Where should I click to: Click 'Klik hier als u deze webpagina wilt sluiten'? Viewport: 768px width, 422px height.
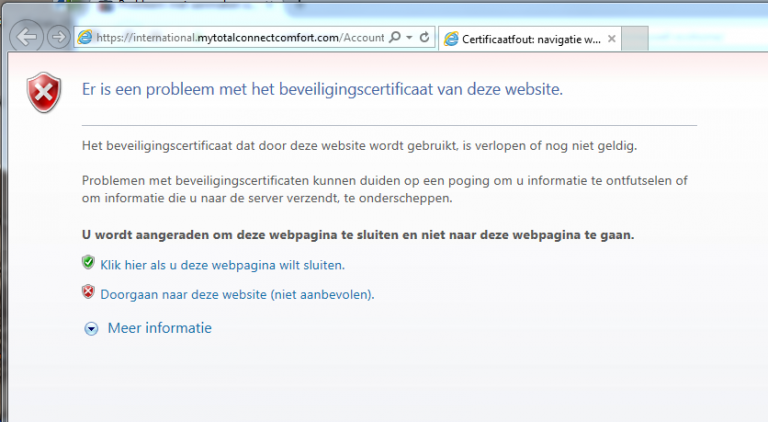pos(222,265)
